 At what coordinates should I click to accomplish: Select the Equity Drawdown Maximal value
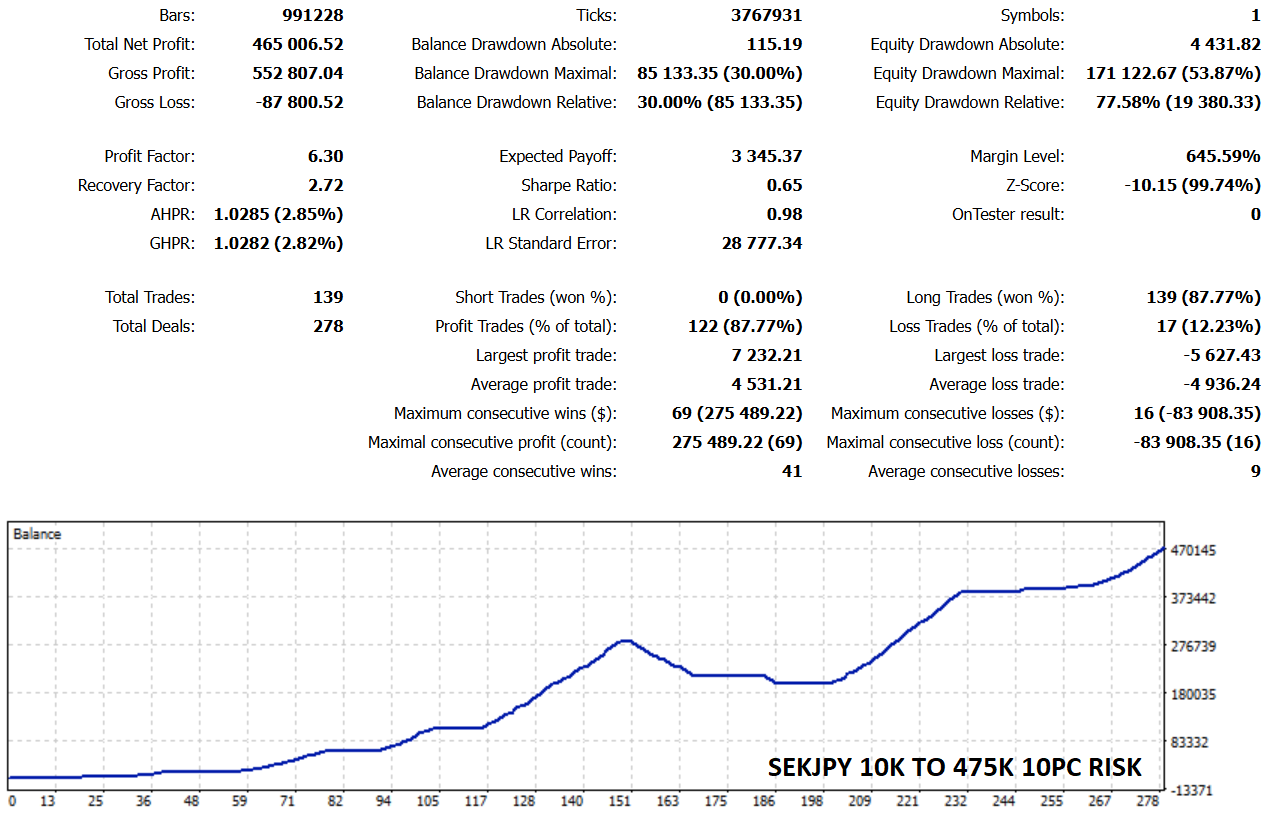1174,74
